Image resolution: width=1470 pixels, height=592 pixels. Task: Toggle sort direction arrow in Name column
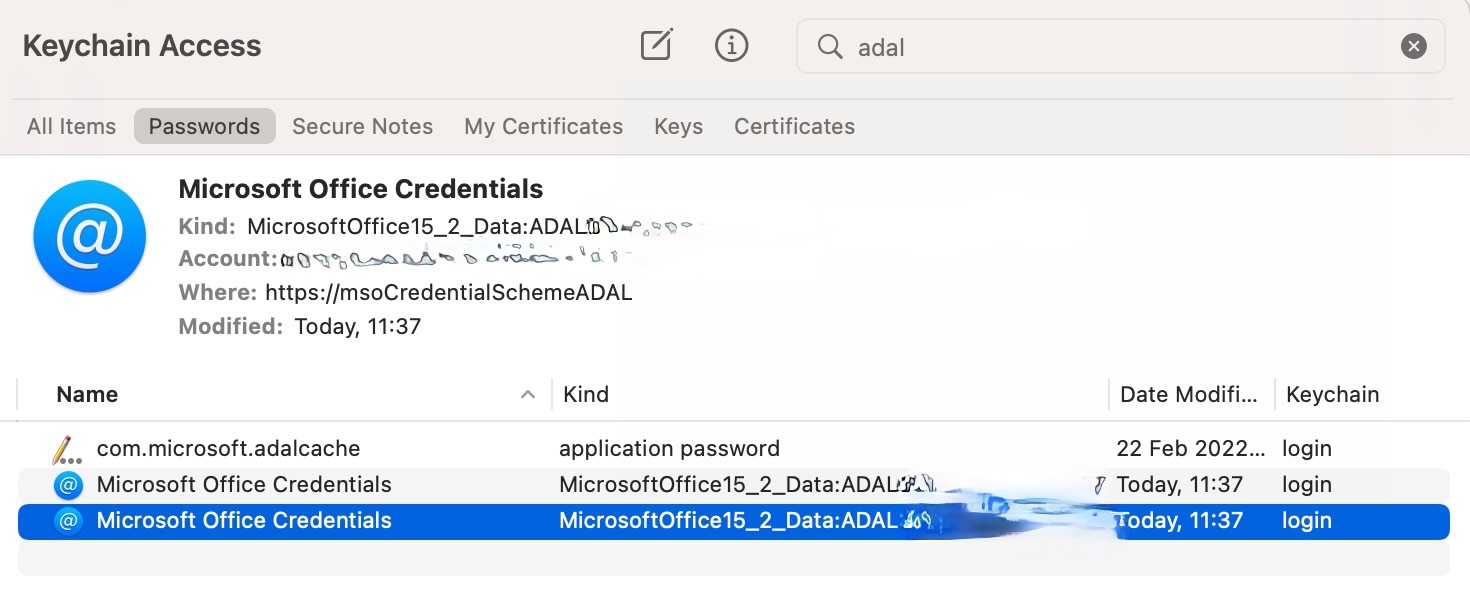click(527, 395)
